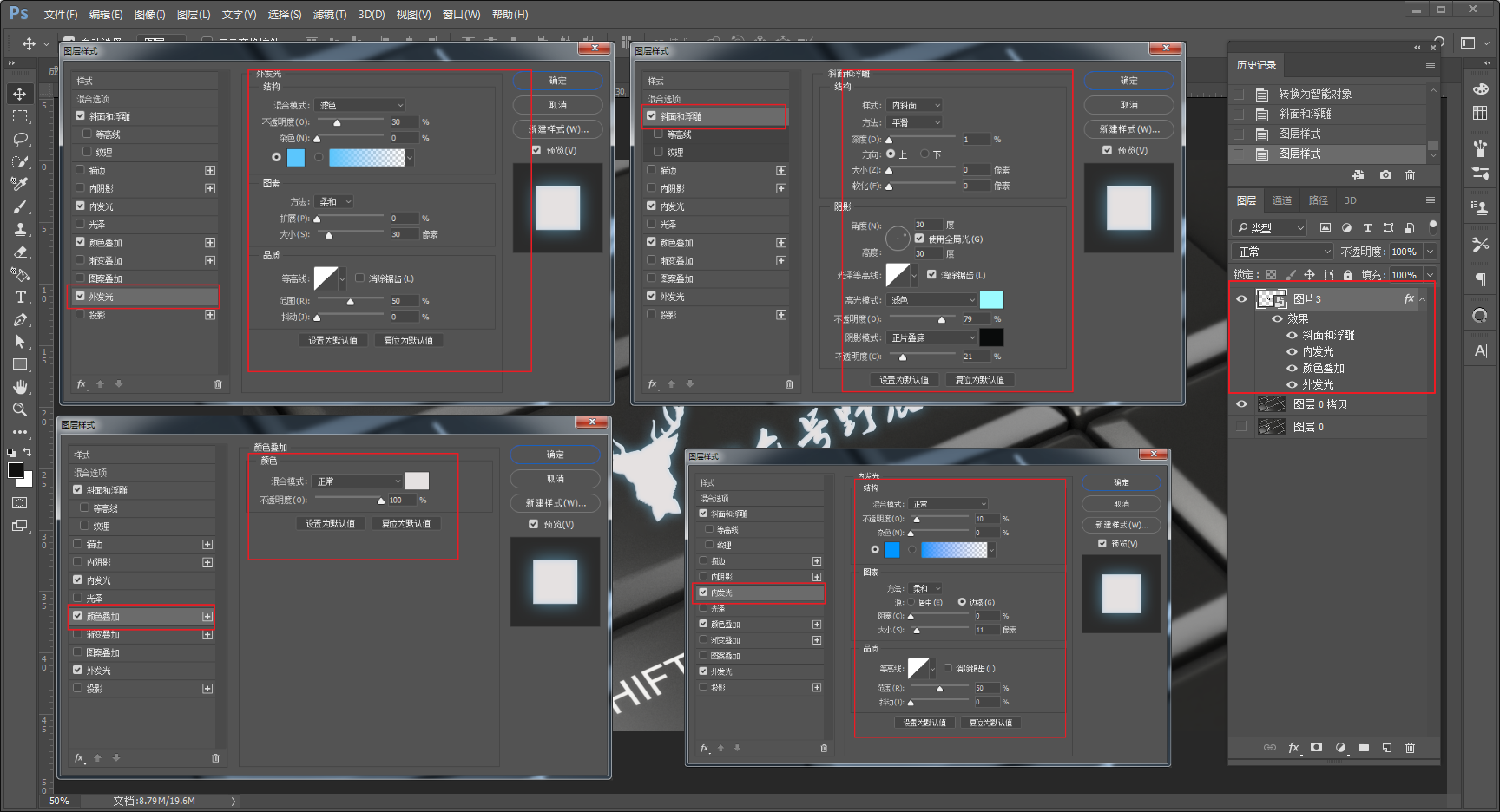Viewport: 1500px width, 812px height.
Task: Hide the 外发光 effect on 图片3
Action: click(x=1292, y=384)
